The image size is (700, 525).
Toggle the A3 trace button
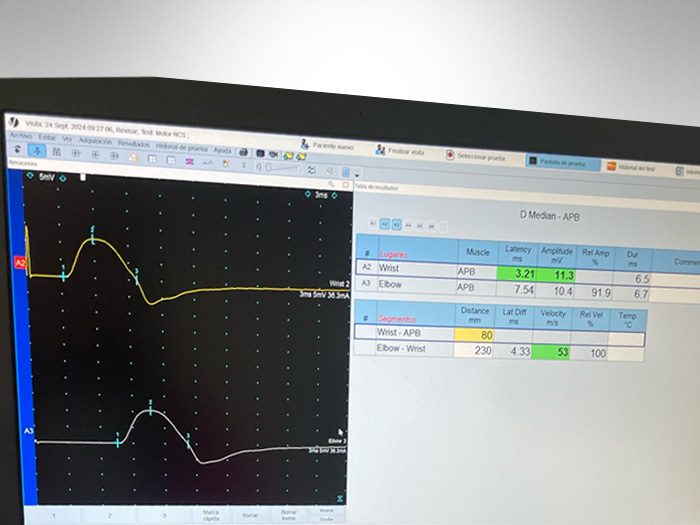(x=396, y=225)
